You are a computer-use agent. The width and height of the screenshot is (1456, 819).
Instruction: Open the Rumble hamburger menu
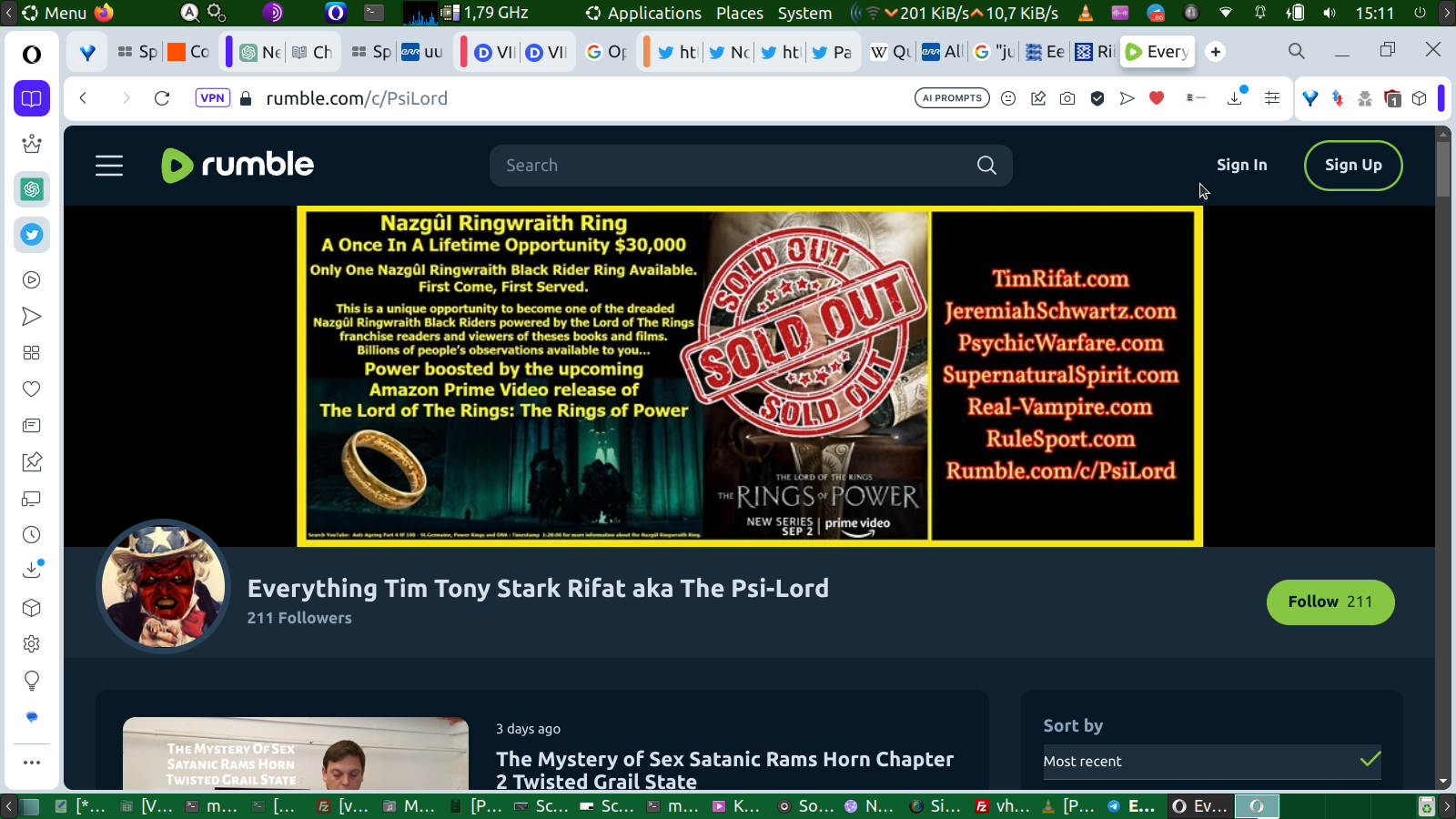coord(109,166)
